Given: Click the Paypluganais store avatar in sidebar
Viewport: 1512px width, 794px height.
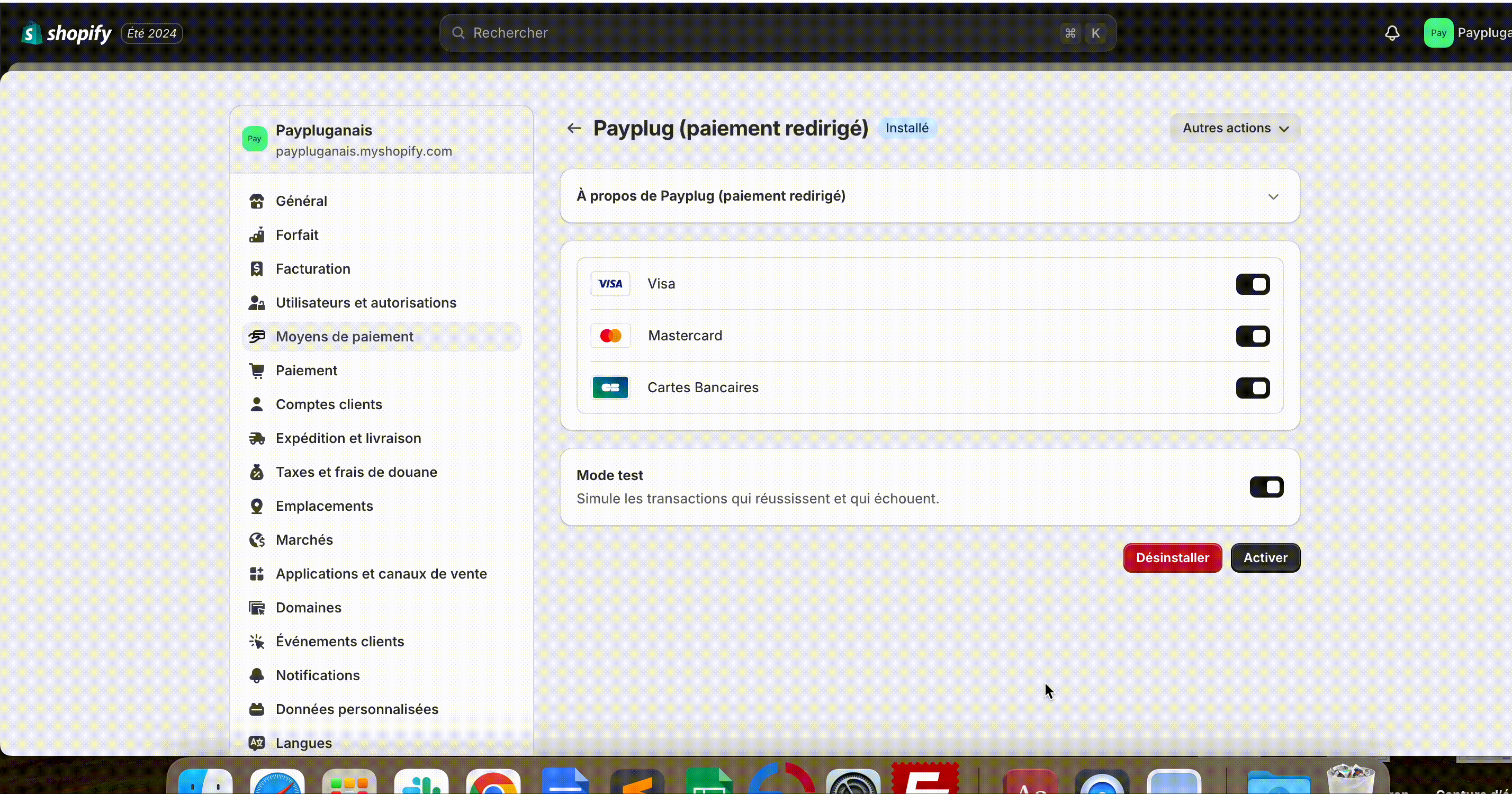Looking at the screenshot, I should pyautogui.click(x=254, y=139).
